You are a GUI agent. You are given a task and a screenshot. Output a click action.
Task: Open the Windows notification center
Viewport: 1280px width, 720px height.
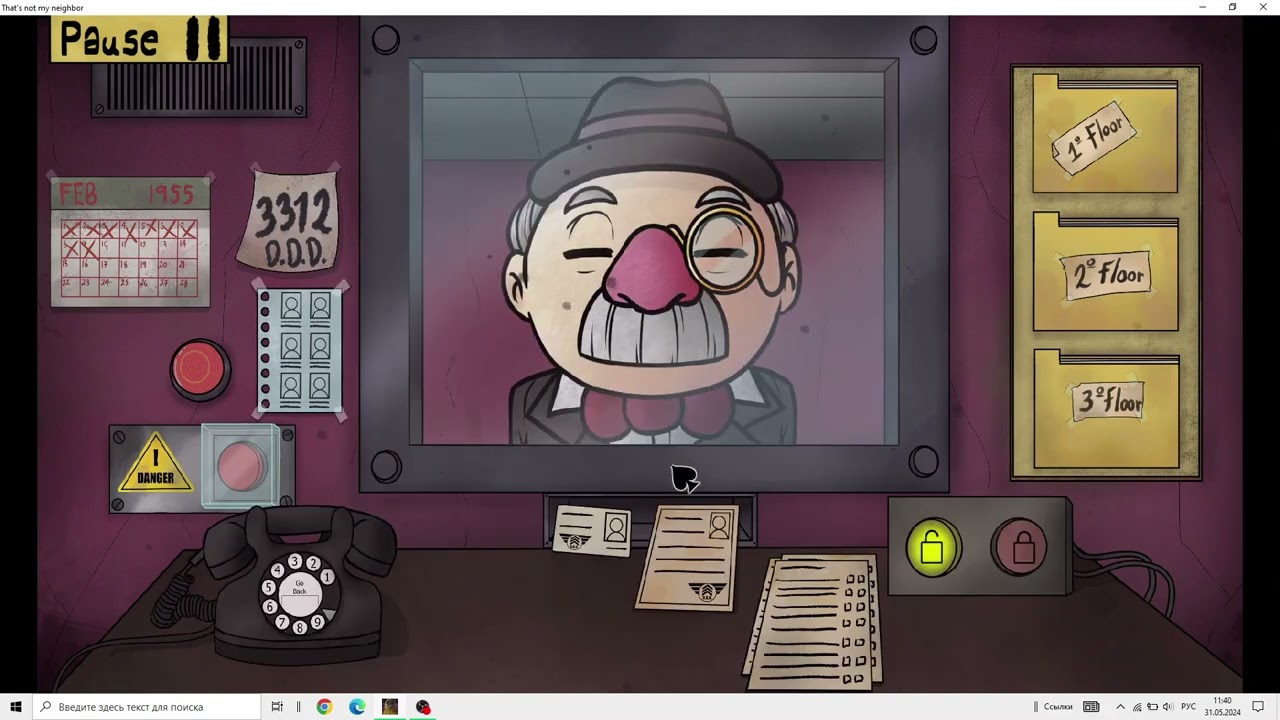(1259, 707)
